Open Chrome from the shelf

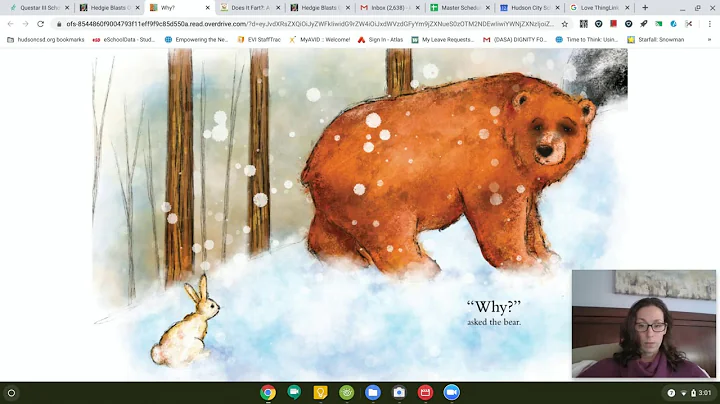click(x=268, y=393)
